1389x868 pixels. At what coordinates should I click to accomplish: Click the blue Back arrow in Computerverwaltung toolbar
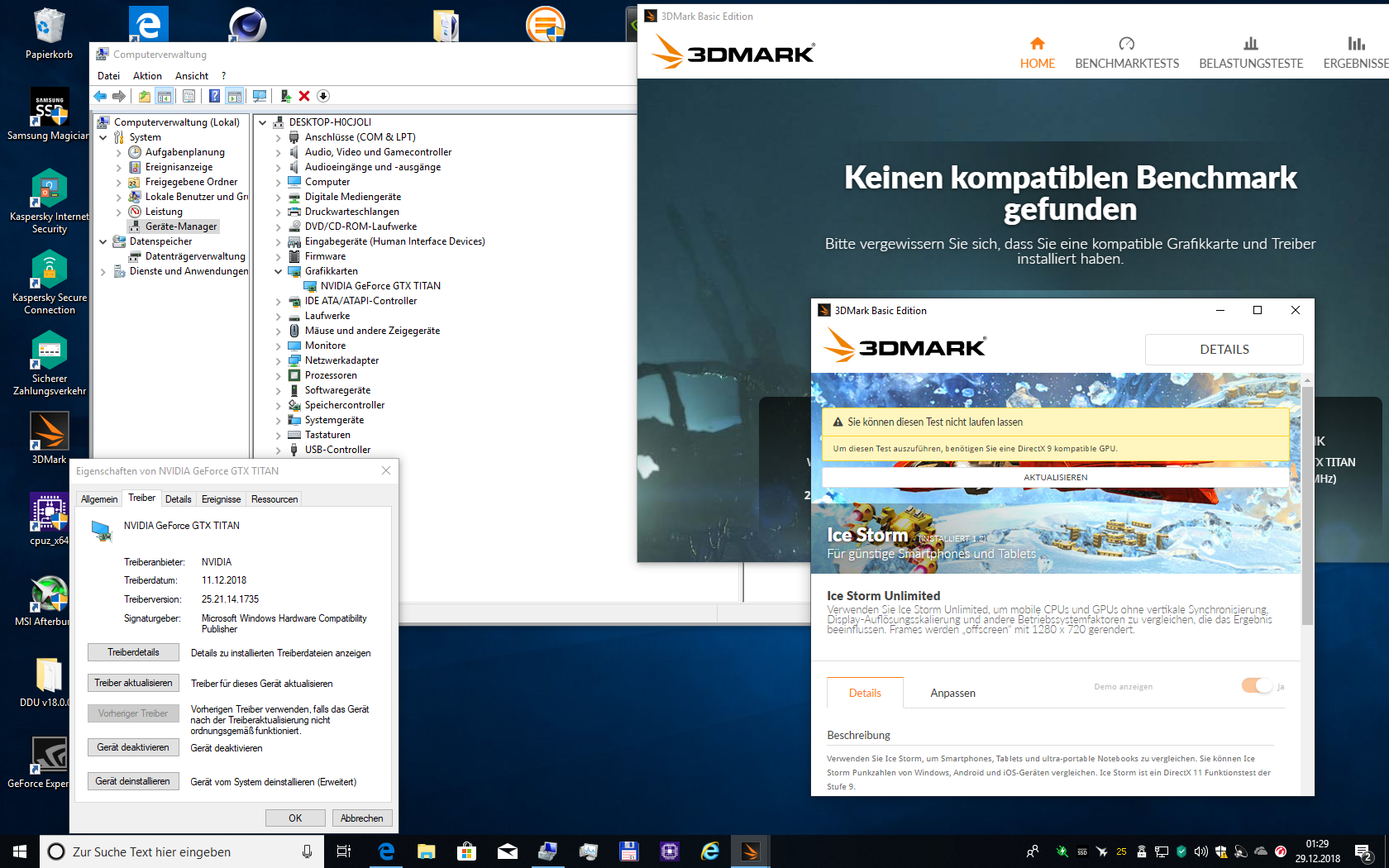(x=100, y=97)
